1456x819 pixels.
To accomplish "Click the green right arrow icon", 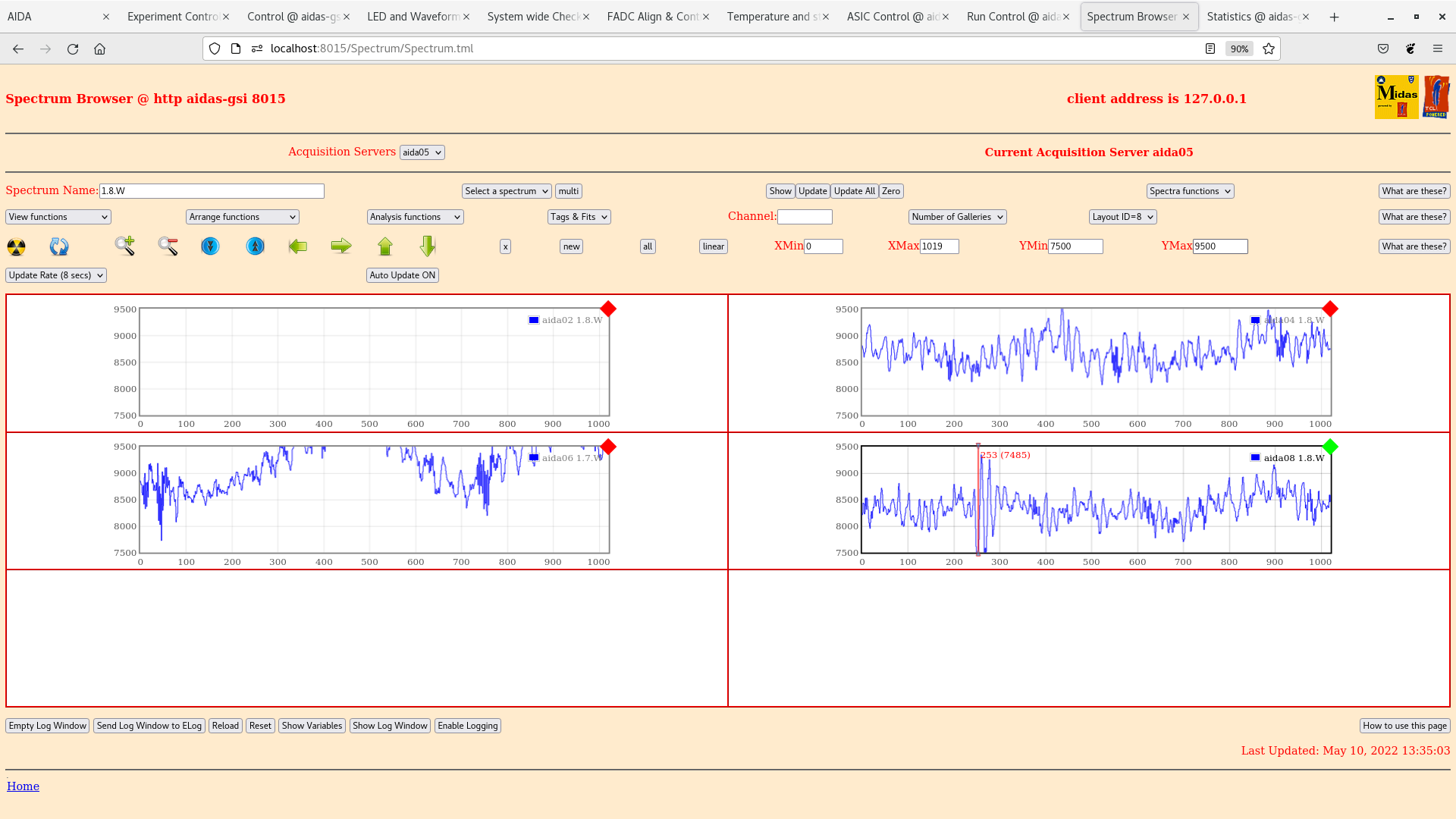I will click(341, 246).
